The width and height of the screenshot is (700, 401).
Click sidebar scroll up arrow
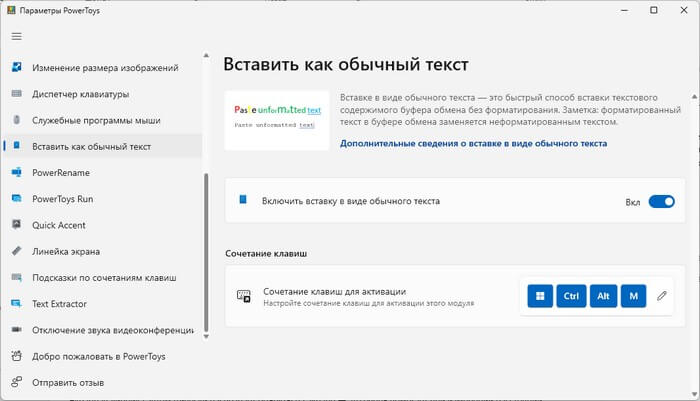pyautogui.click(x=206, y=55)
